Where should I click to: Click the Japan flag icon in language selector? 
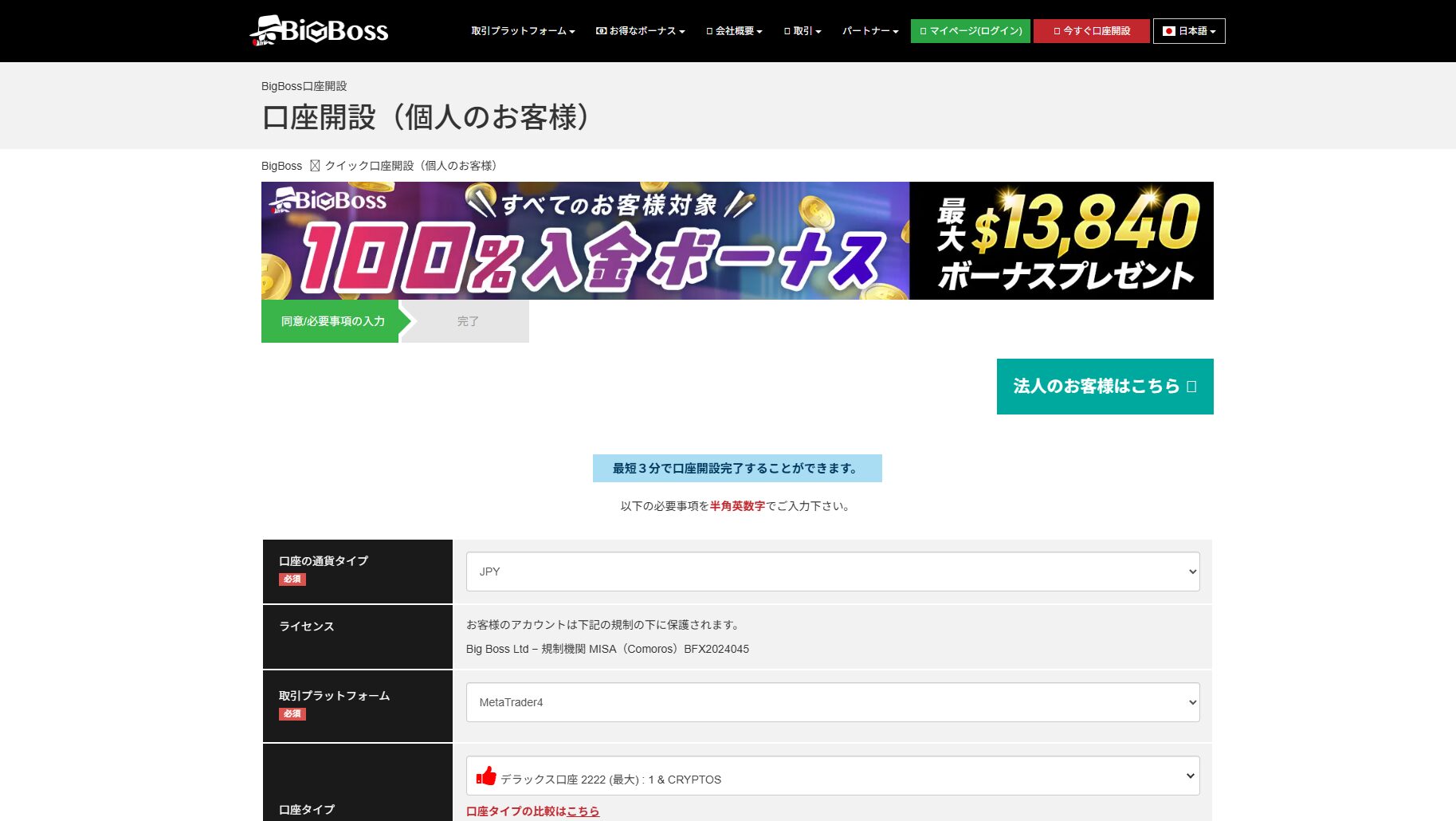point(1169,31)
